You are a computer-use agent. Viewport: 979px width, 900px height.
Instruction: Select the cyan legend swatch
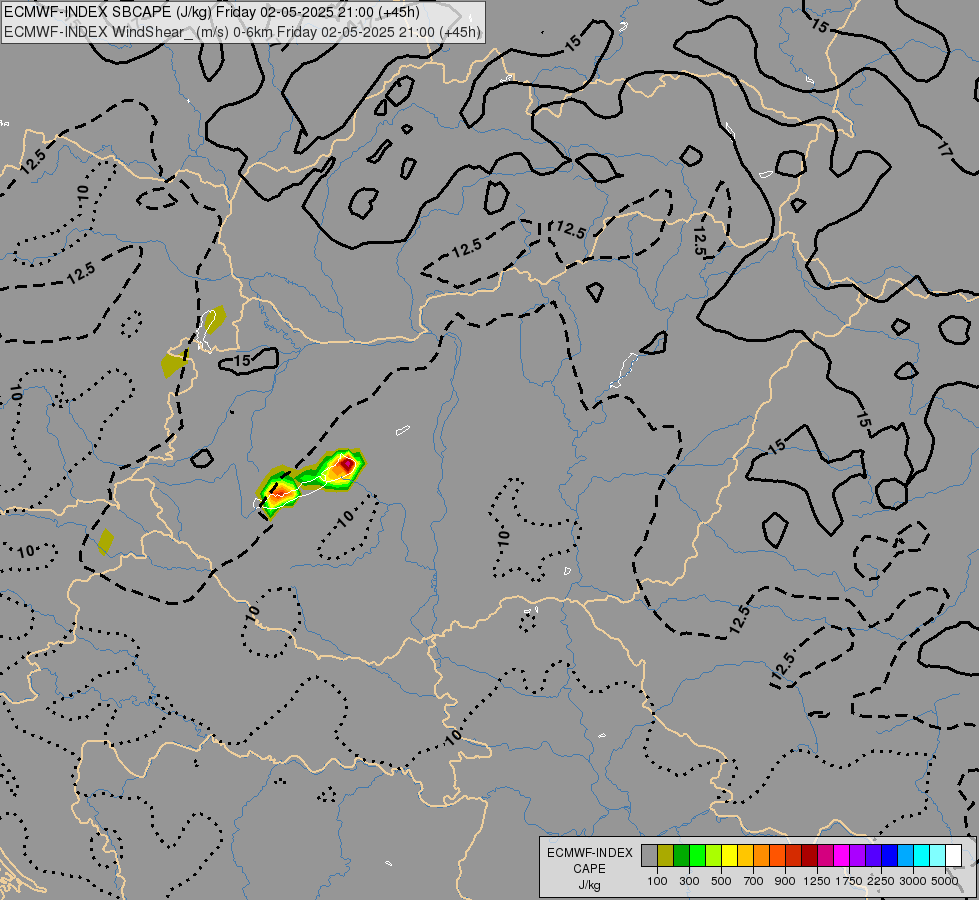coord(922,856)
